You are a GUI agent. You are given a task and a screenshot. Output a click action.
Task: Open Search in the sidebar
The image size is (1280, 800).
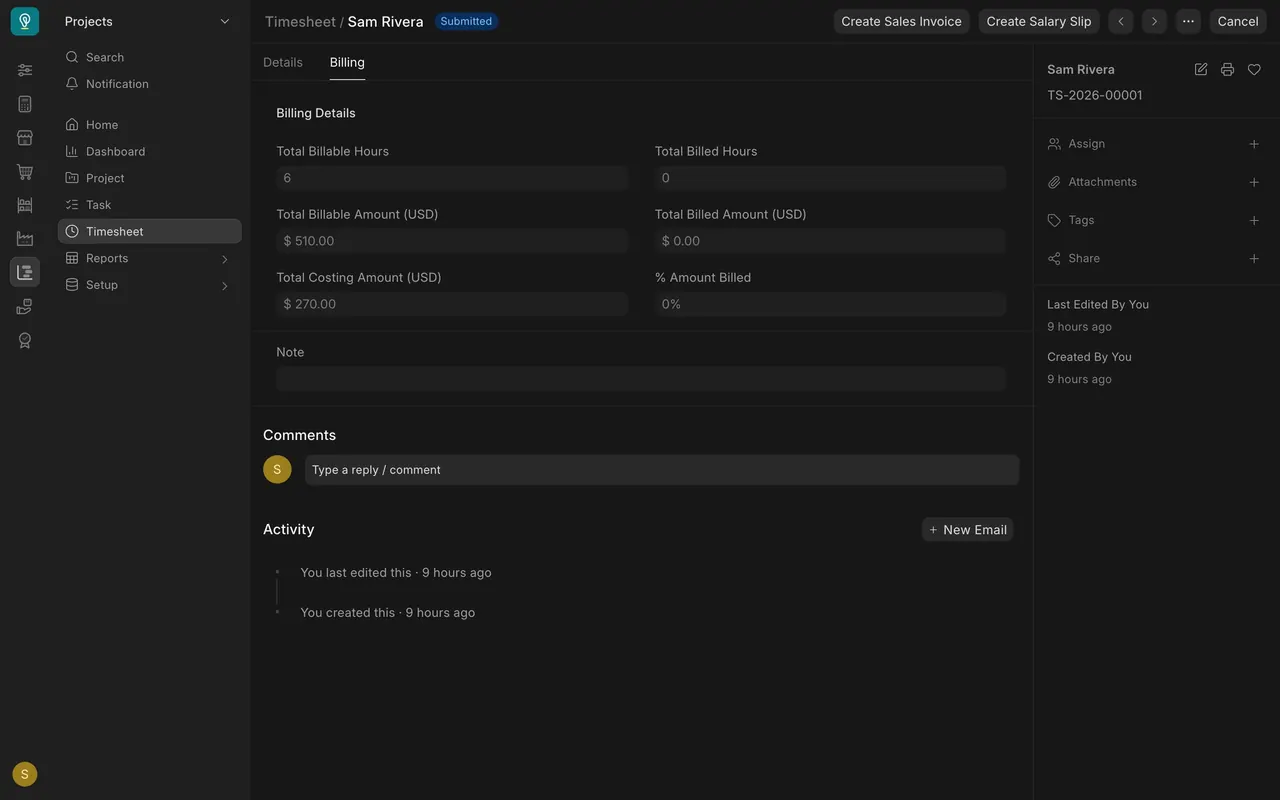click(150, 57)
